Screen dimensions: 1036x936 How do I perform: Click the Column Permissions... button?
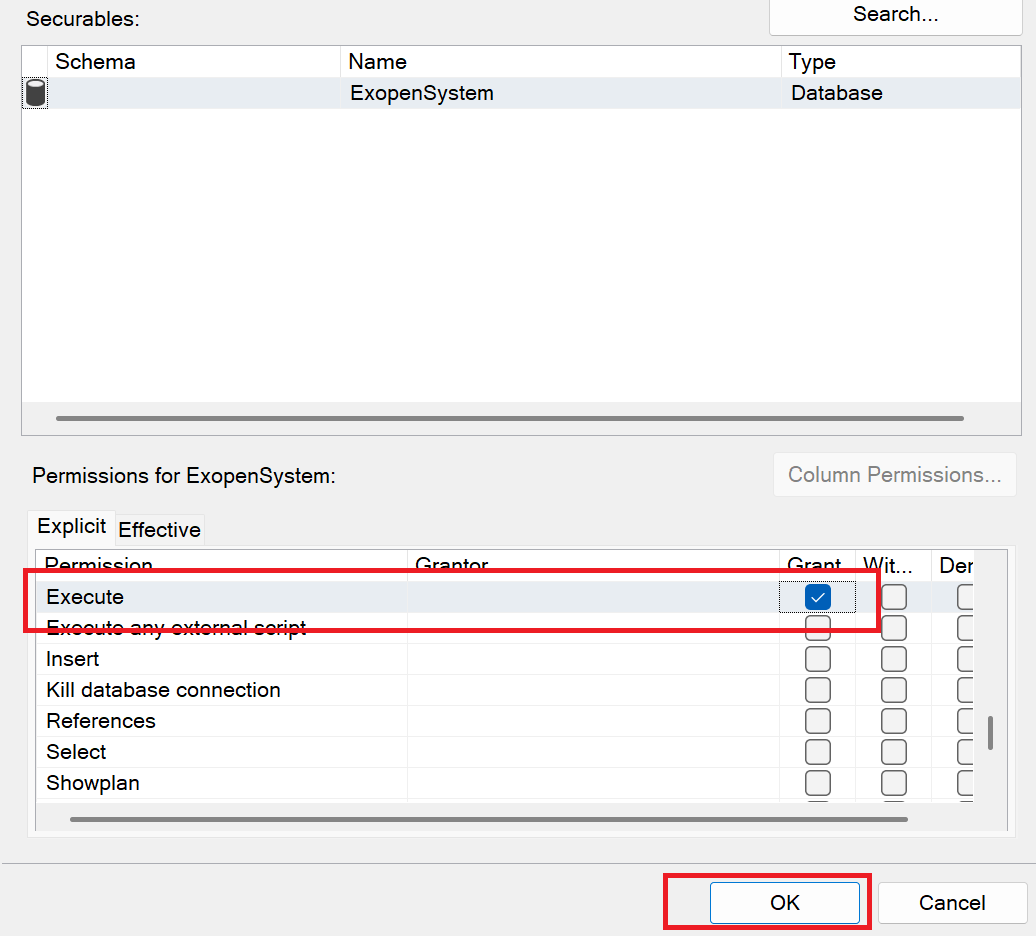(894, 475)
